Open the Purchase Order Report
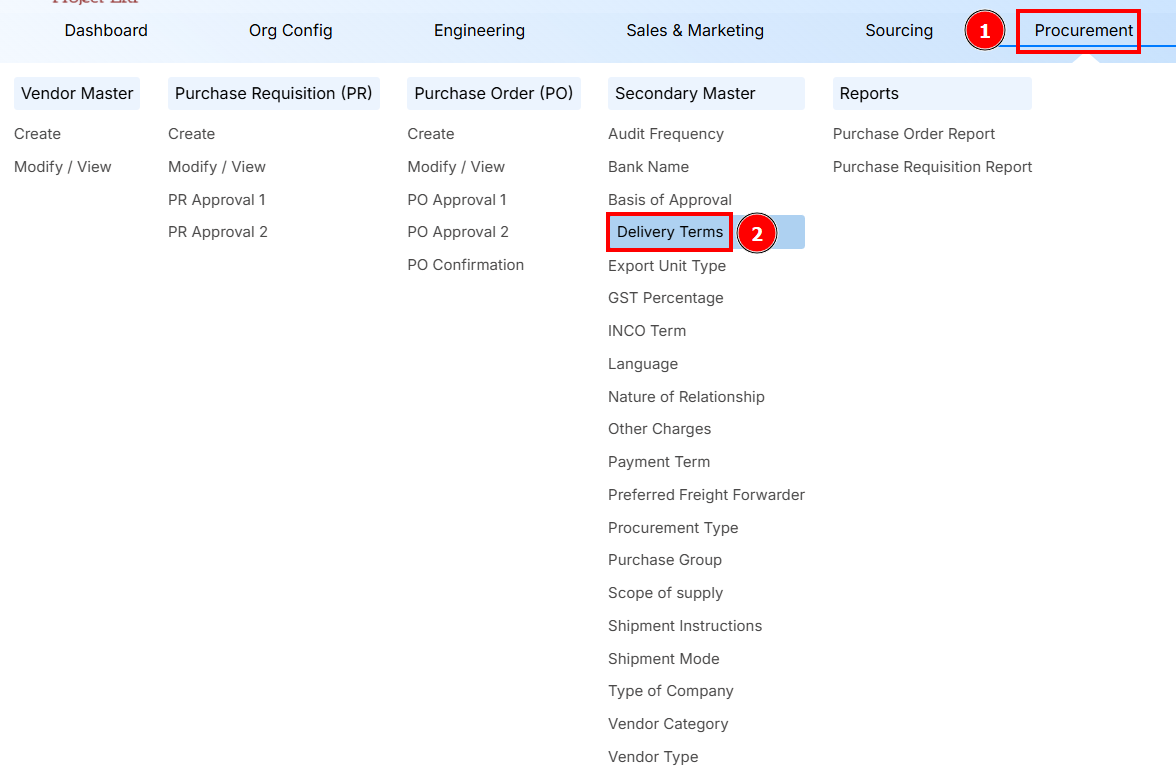Image resolution: width=1176 pixels, height=777 pixels. coord(914,133)
